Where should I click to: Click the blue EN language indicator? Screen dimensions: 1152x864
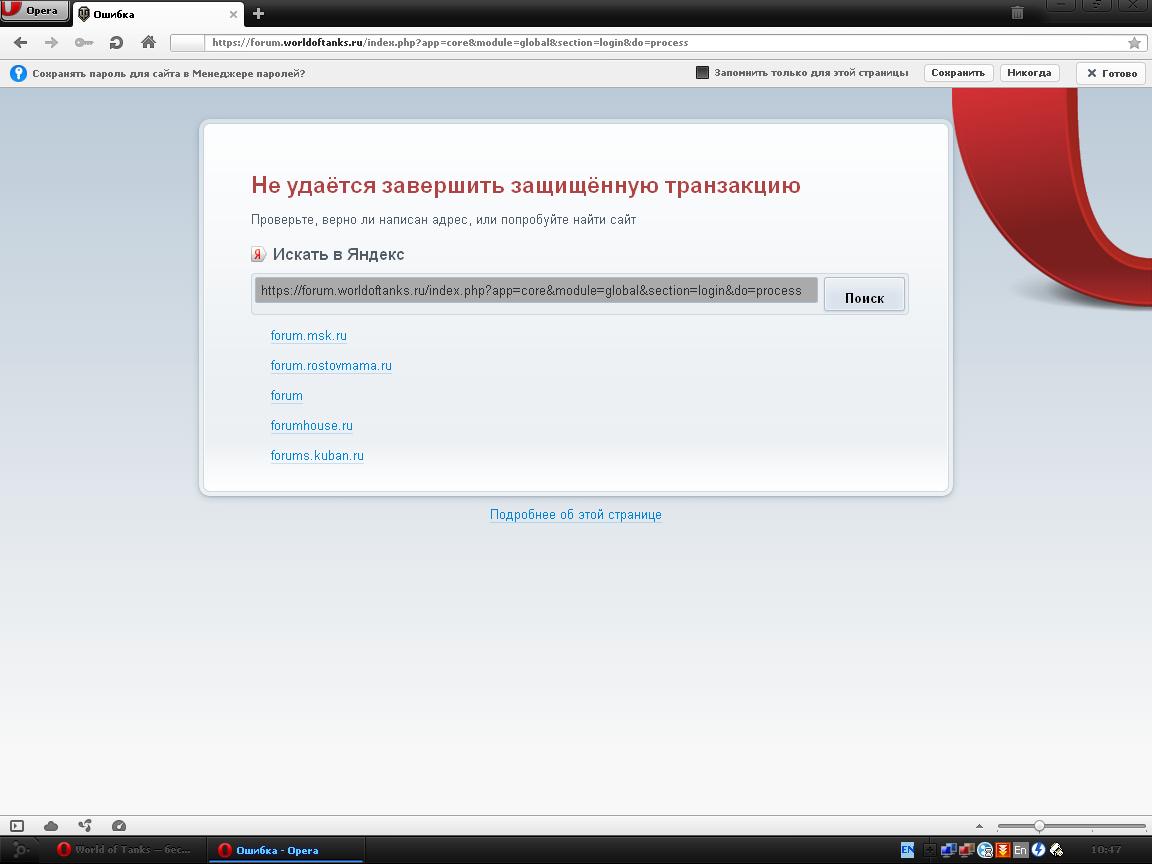tap(907, 850)
